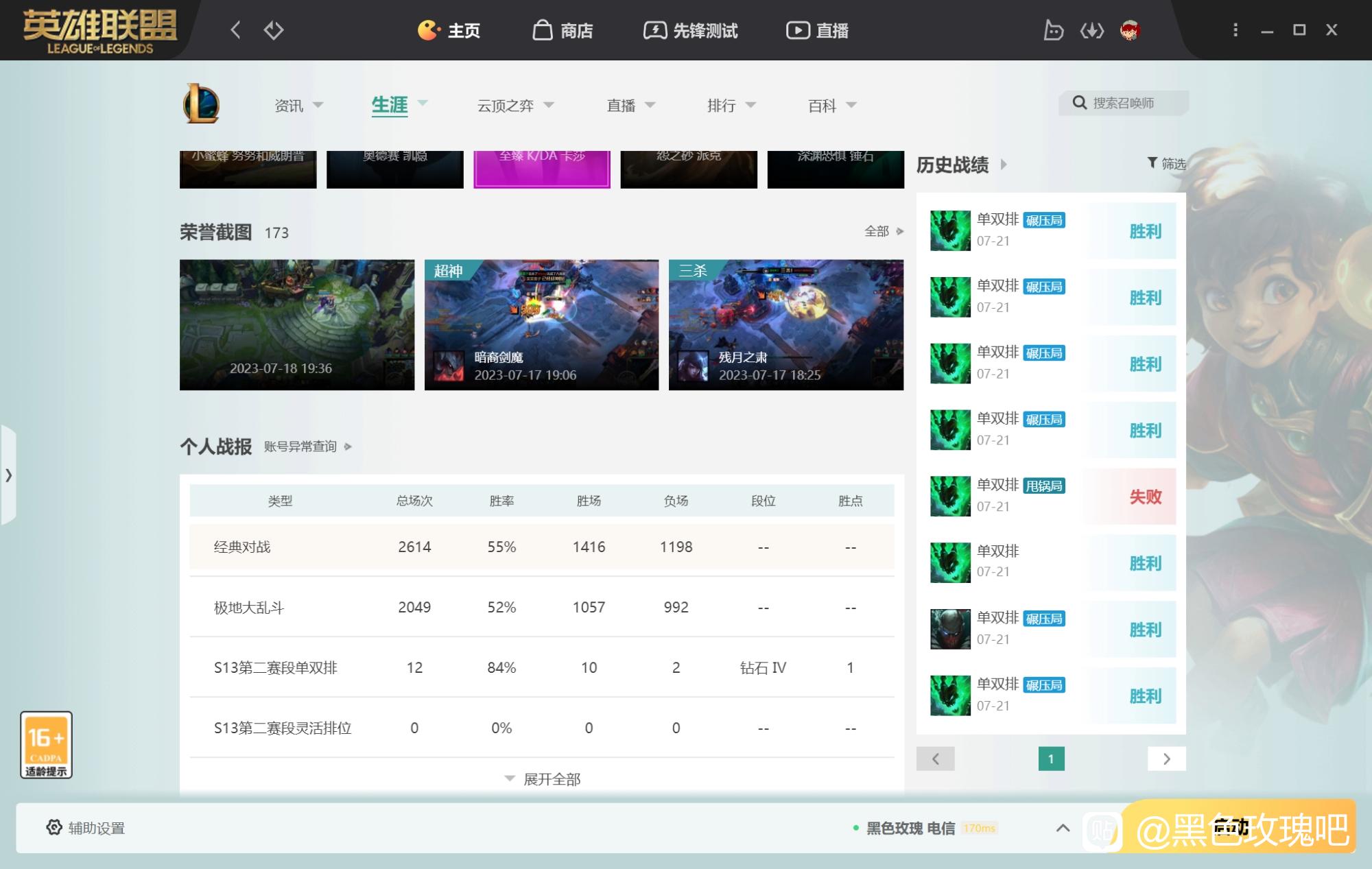Click the 84% win rate cell
The height and width of the screenshot is (869, 1372).
tap(501, 667)
